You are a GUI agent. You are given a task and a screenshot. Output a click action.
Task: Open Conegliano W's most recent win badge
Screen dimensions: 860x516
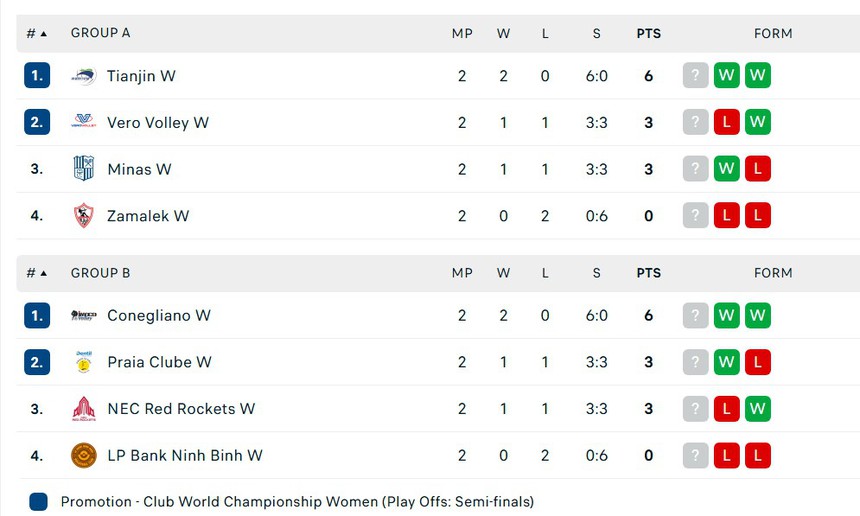tap(727, 316)
